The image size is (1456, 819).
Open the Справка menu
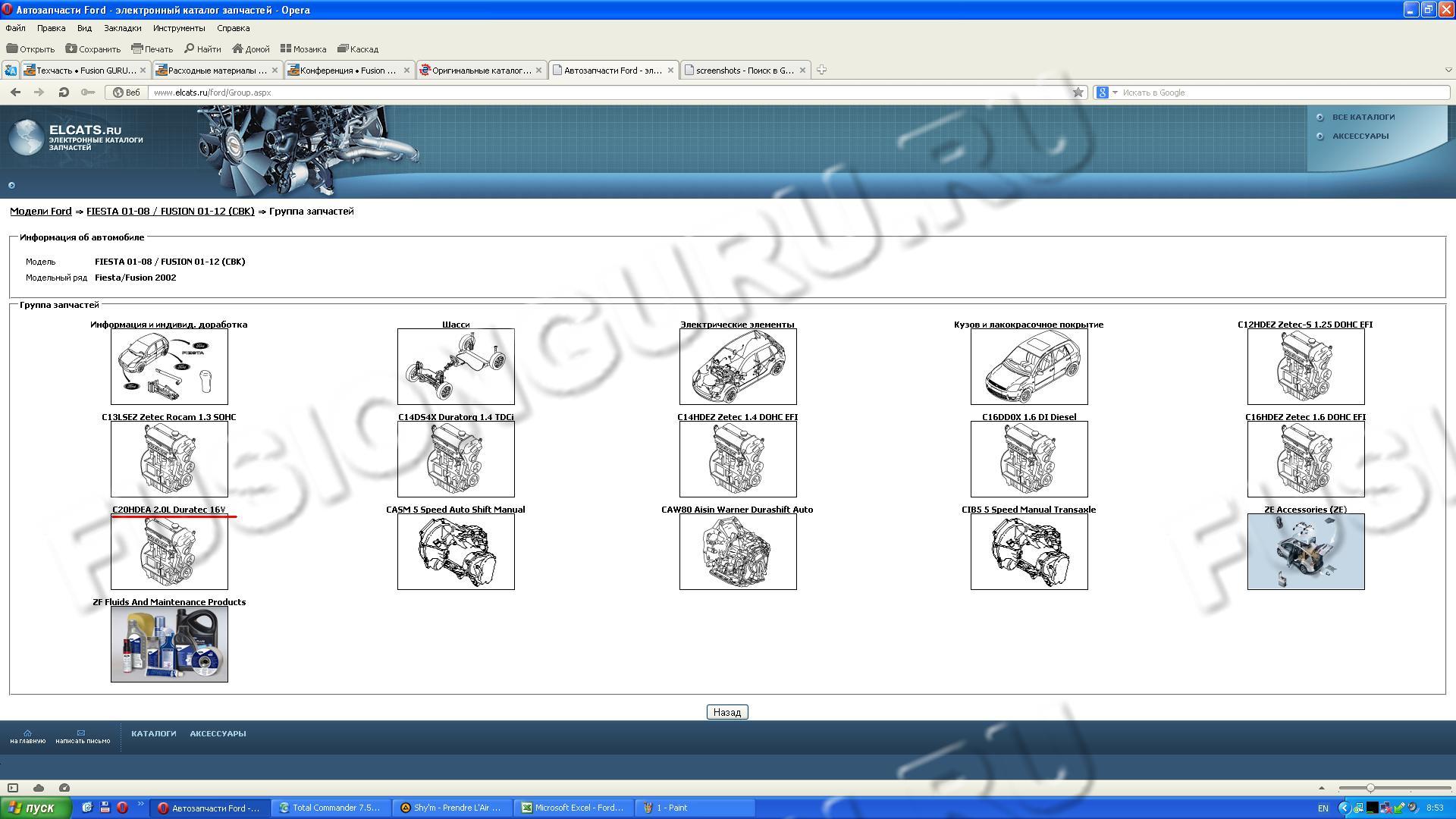pyautogui.click(x=233, y=28)
